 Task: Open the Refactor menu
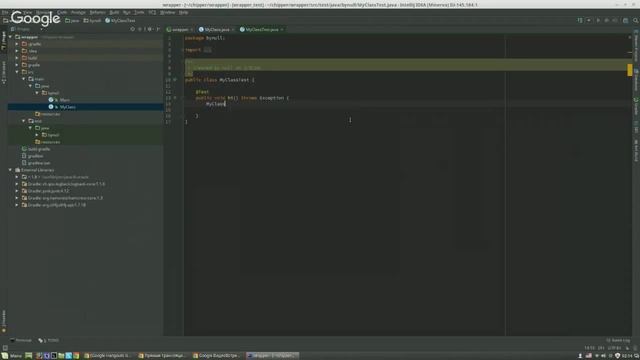click(x=97, y=12)
